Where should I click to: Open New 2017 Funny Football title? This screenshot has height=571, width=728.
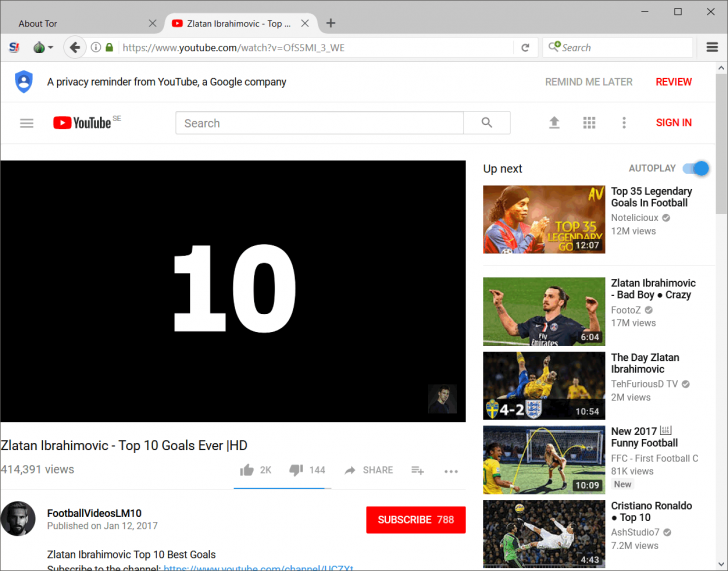pos(644,437)
